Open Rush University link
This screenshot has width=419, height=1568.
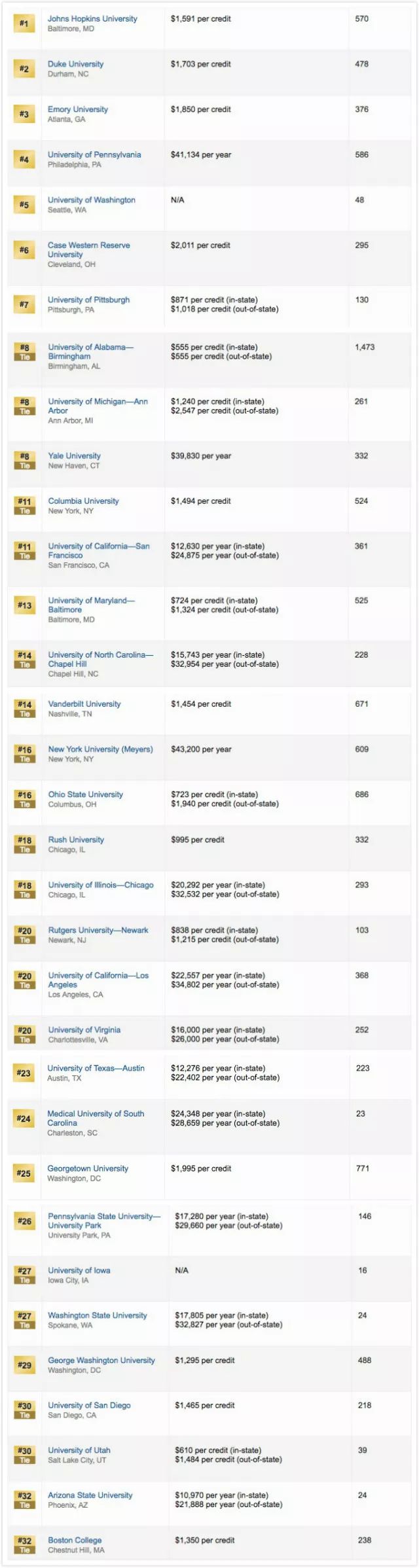[x=76, y=840]
